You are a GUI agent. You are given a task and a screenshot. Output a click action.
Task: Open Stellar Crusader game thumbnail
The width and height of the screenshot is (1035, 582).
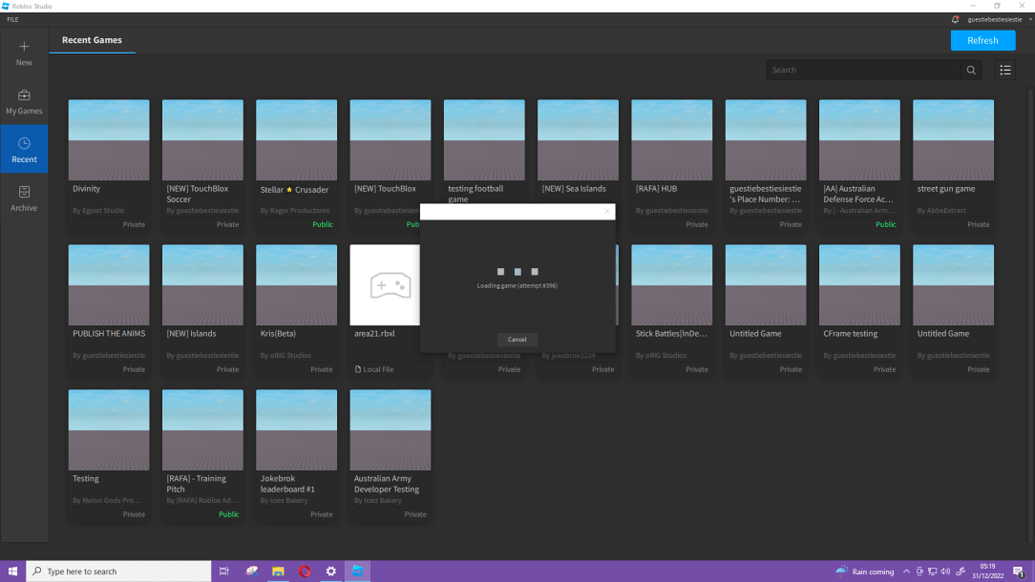pyautogui.click(x=296, y=140)
